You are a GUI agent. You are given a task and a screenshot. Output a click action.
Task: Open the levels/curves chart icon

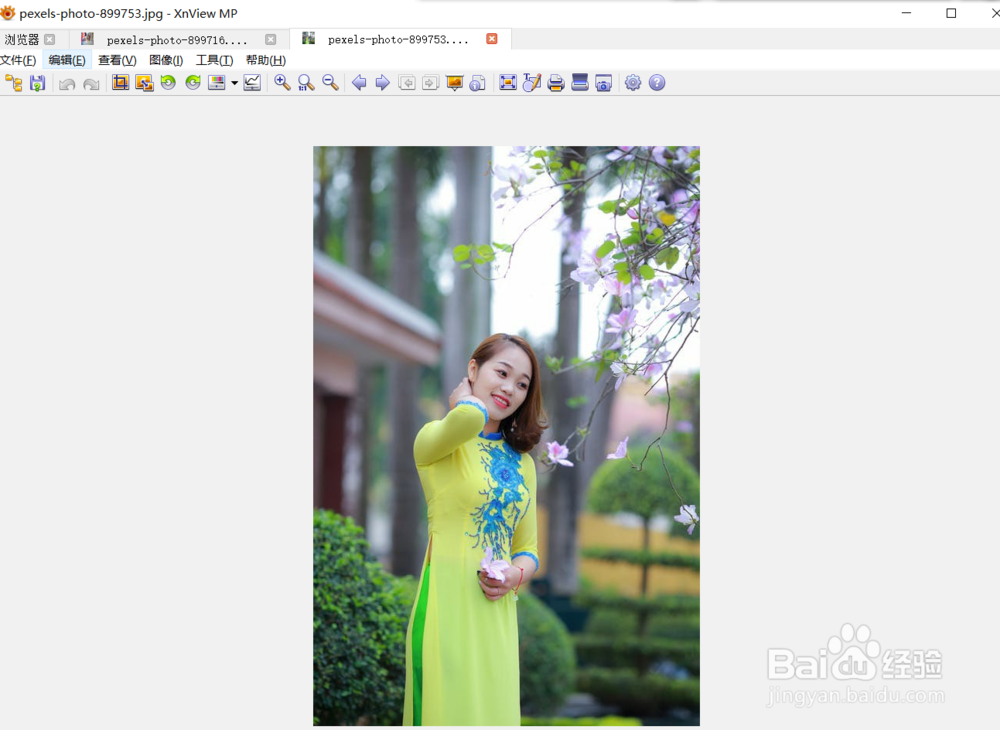click(252, 83)
